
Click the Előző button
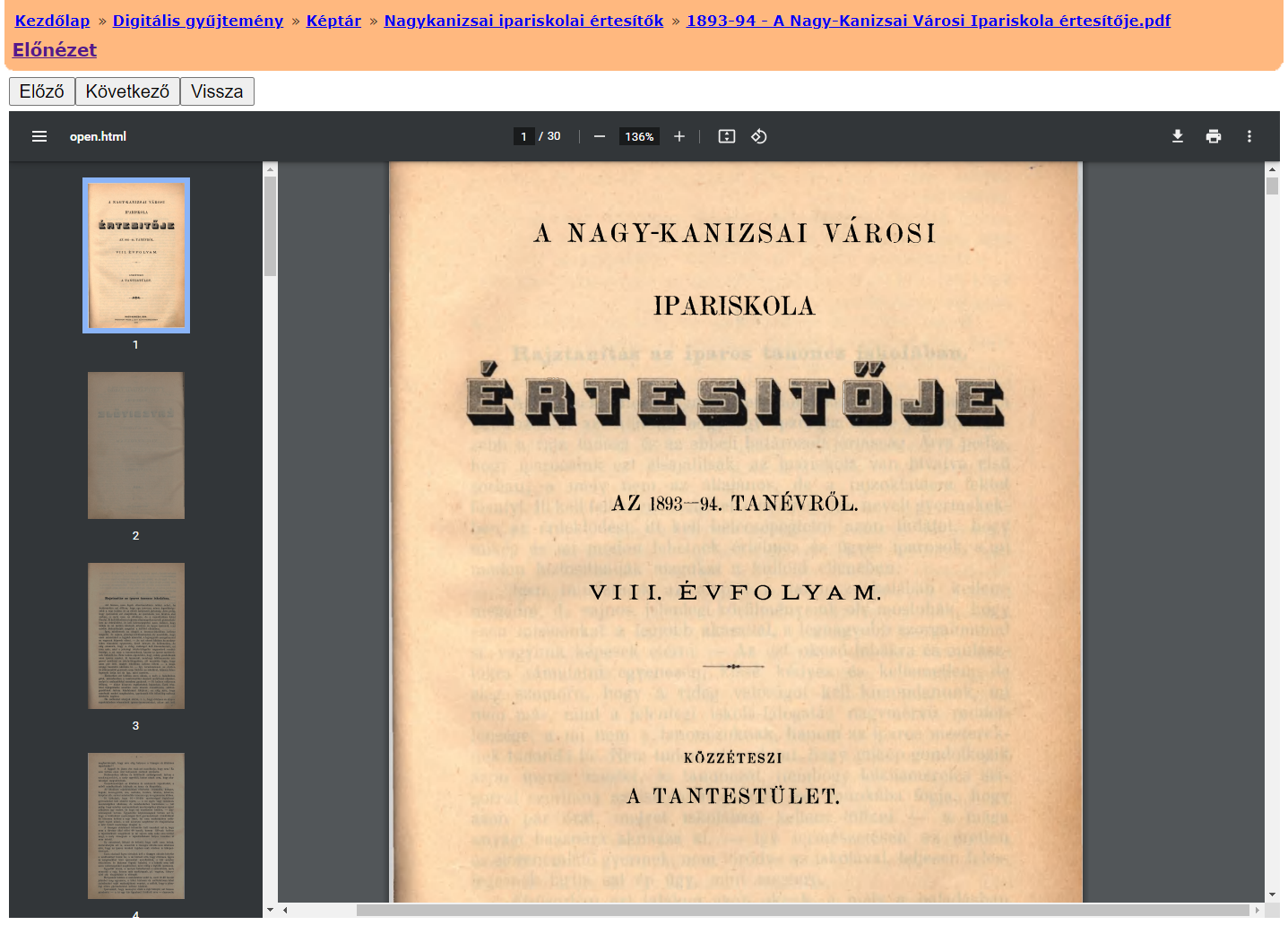[42, 91]
